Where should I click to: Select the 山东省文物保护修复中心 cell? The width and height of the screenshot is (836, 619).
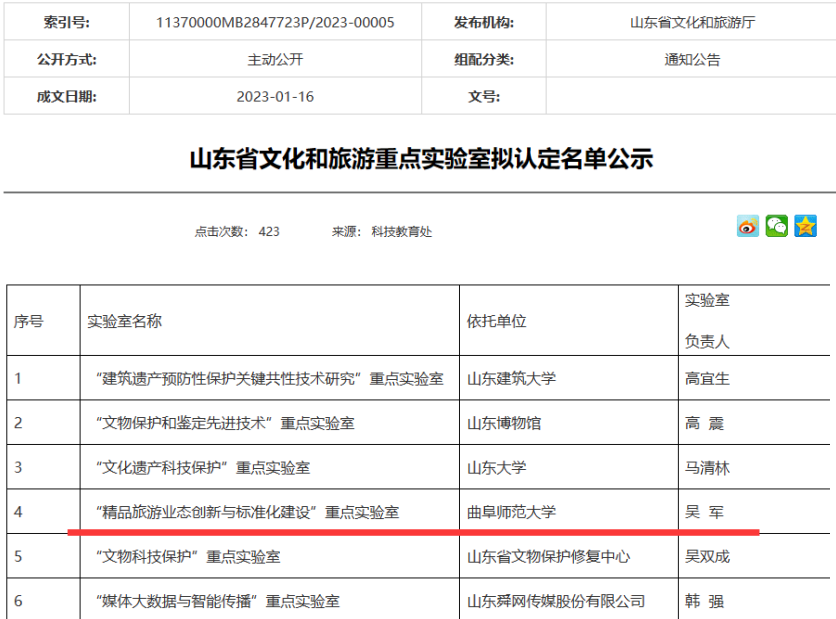click(x=548, y=556)
